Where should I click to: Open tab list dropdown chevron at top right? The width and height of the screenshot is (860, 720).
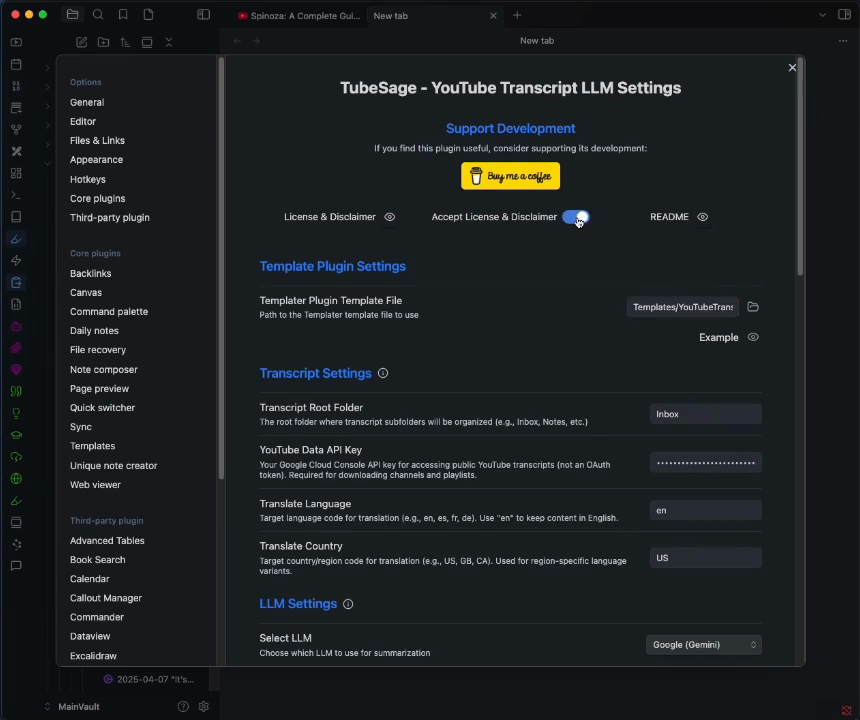point(822,15)
